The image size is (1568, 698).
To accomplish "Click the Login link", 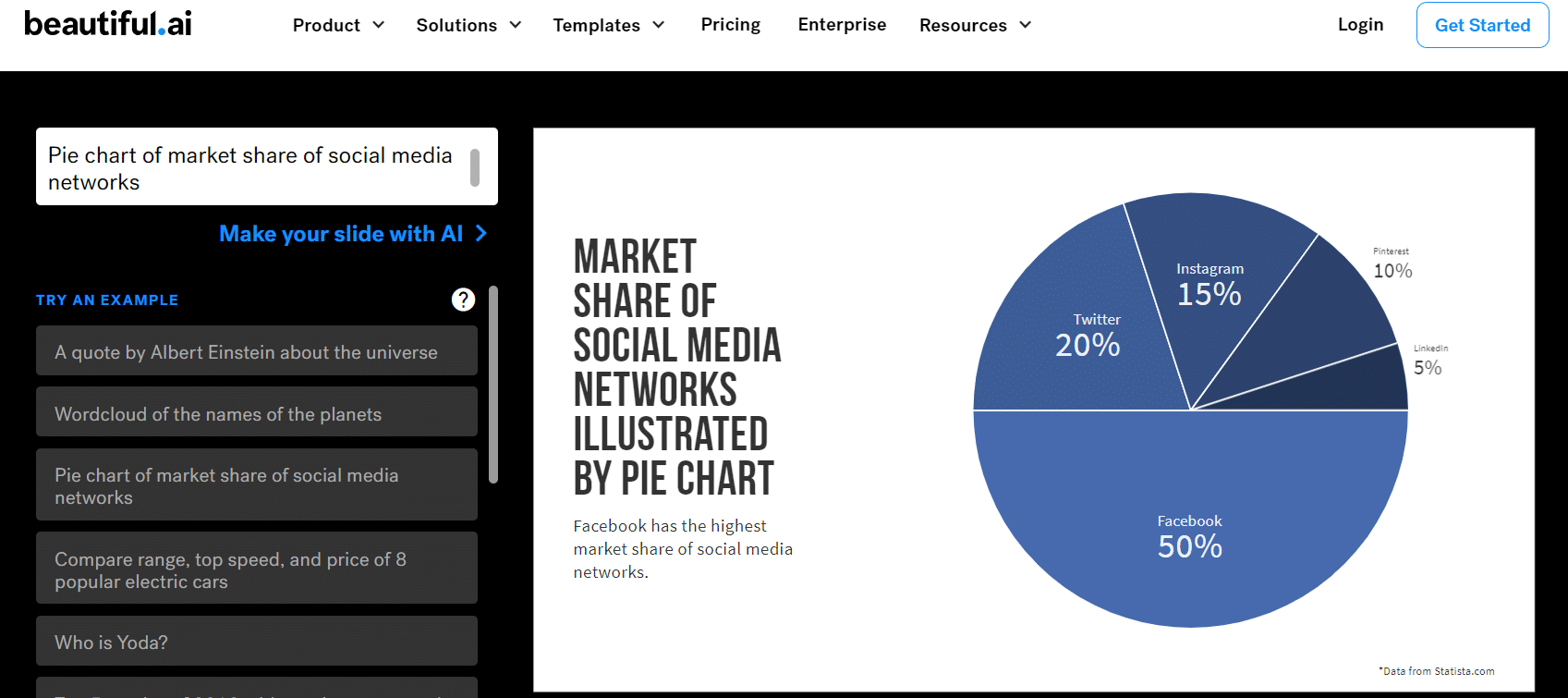I will point(1360,25).
